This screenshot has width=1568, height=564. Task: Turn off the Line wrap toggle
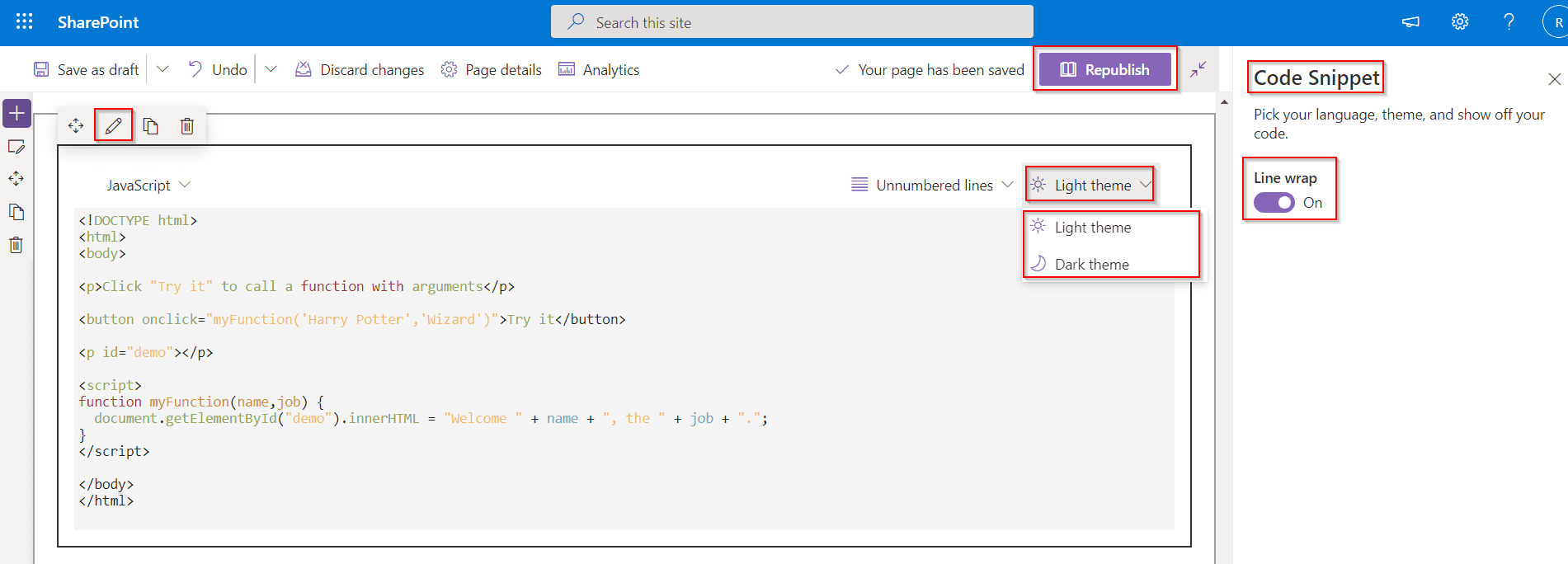[1274, 203]
